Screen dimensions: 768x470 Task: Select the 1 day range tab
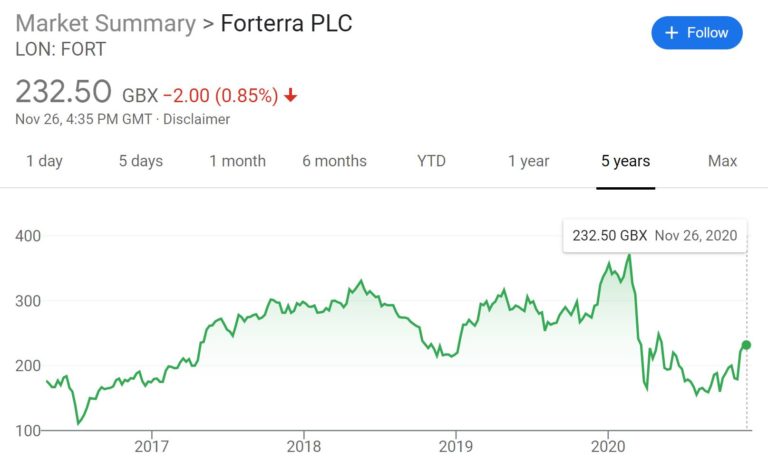(x=44, y=161)
